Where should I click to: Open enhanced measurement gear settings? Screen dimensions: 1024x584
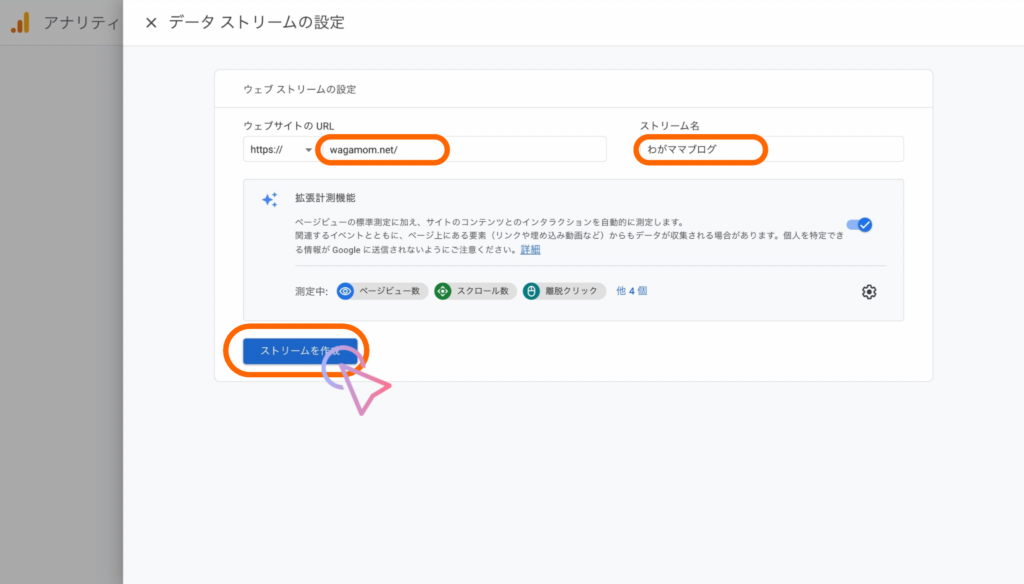[x=869, y=292]
